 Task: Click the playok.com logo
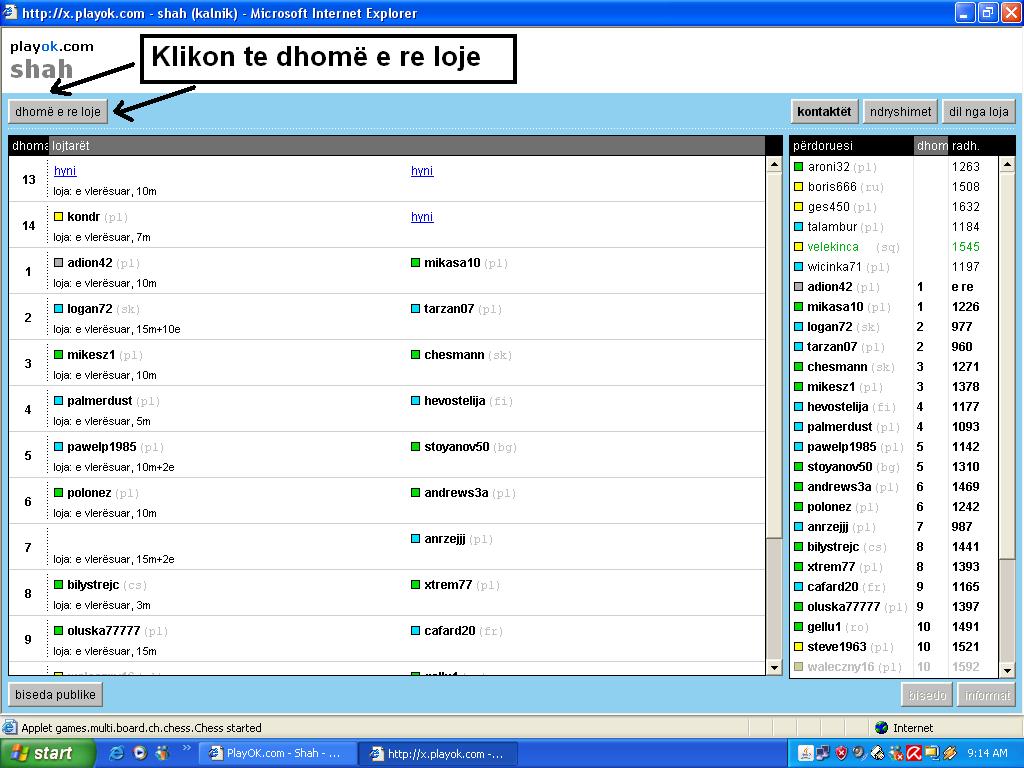[x=52, y=47]
